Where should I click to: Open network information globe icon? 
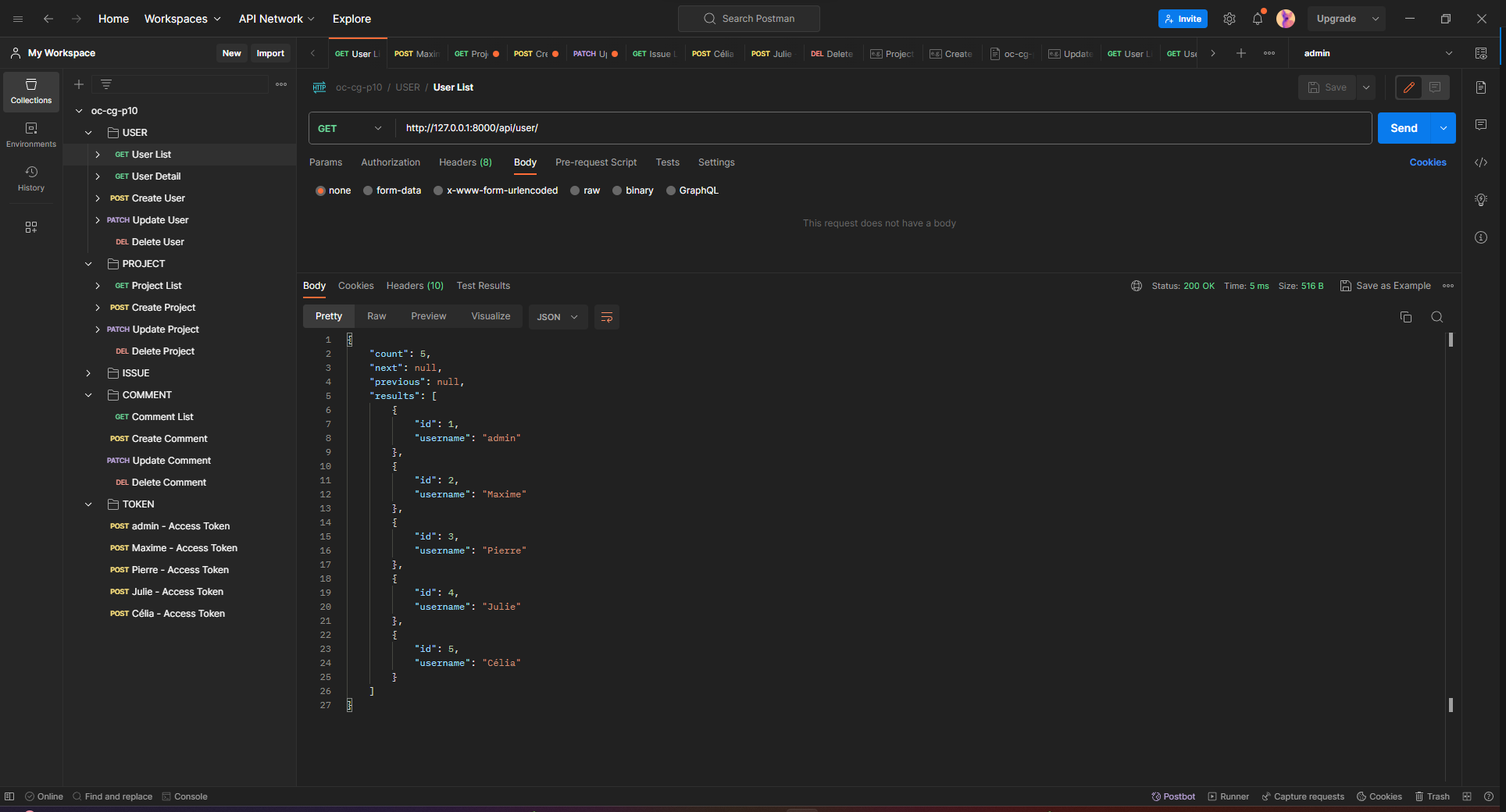point(1137,286)
